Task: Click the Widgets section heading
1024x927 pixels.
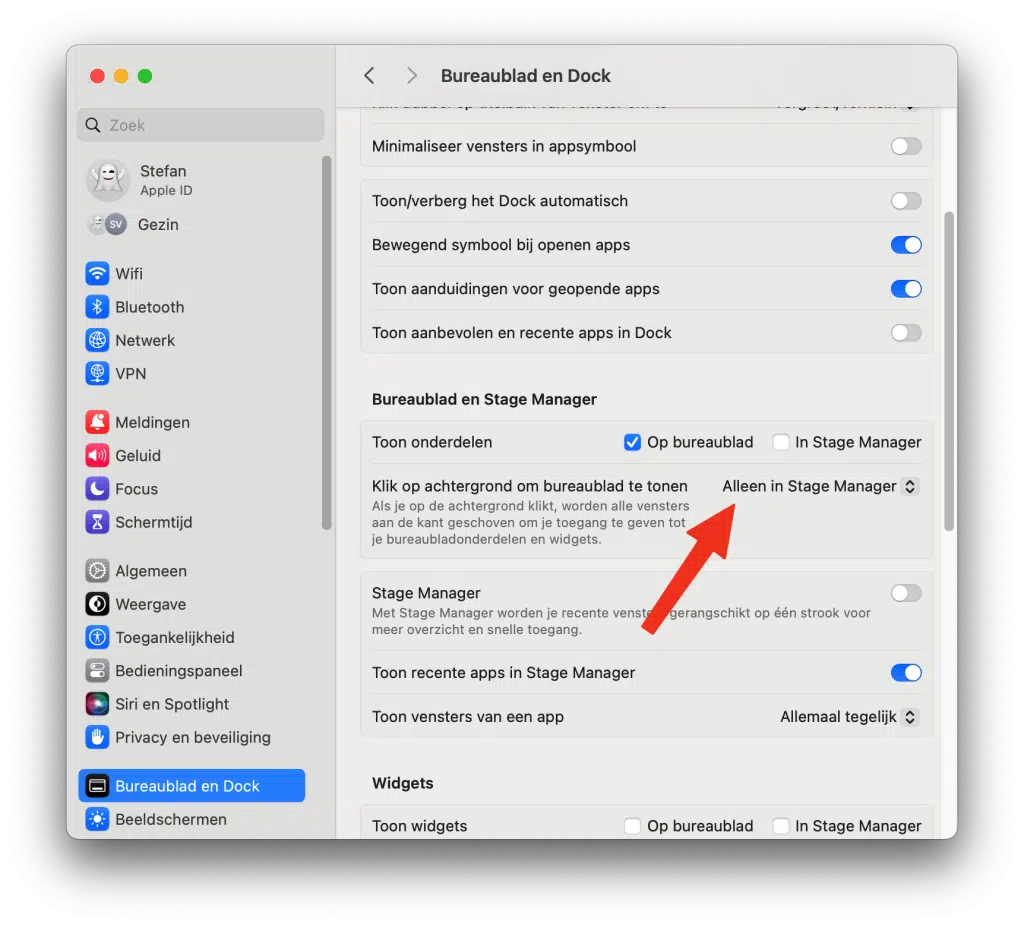Action: 402,783
